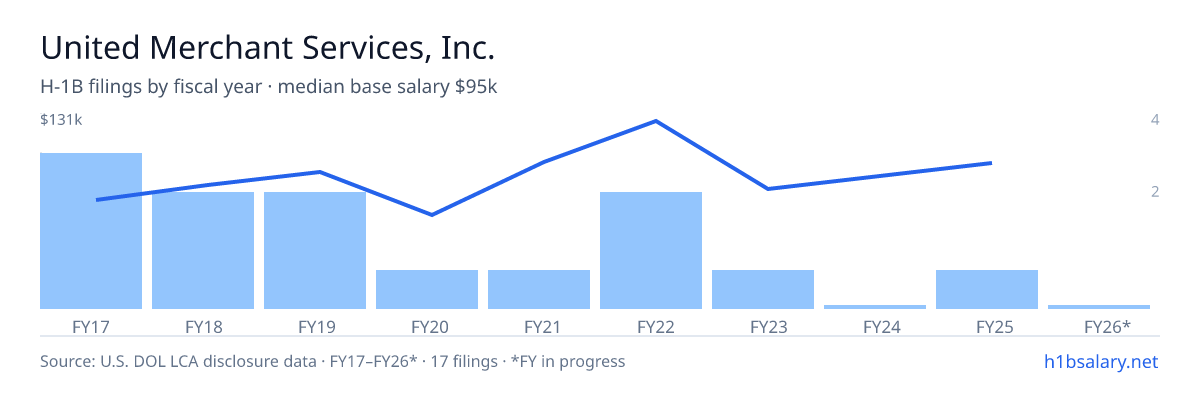The height and width of the screenshot is (400, 1200).
Task: Click the source disclosure data footnote
Action: click(332, 361)
